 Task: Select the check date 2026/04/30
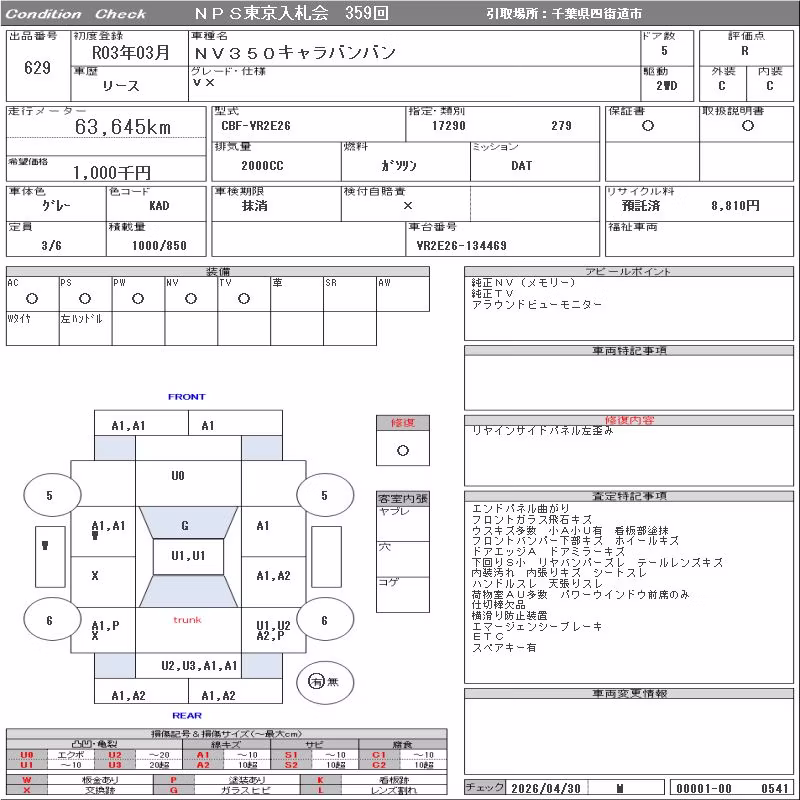coord(546,788)
